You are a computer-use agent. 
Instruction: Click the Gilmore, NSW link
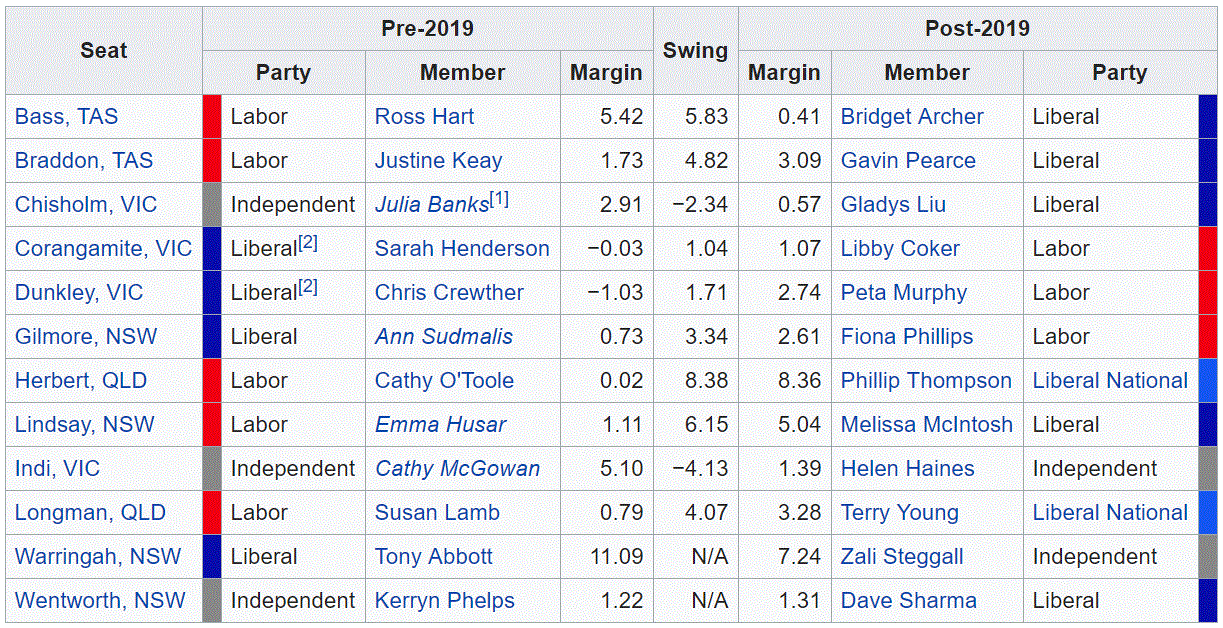click(86, 337)
